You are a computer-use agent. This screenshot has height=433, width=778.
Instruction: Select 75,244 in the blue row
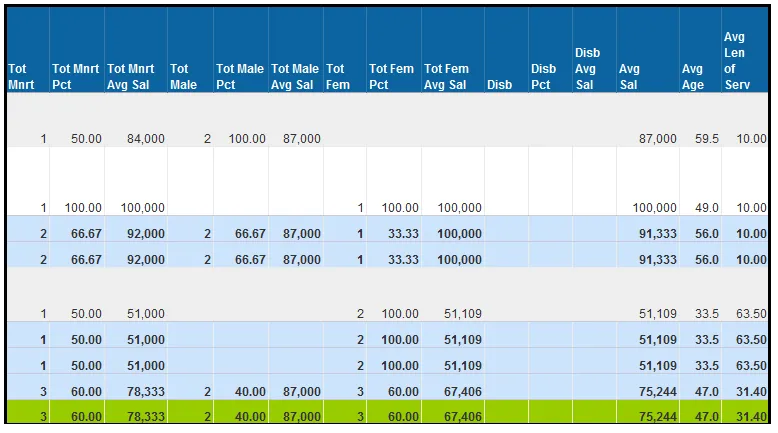pos(657,392)
